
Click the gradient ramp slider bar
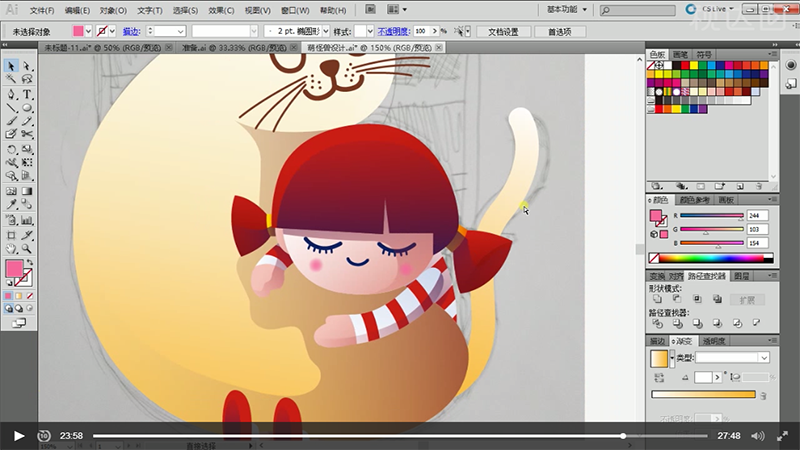(703, 394)
